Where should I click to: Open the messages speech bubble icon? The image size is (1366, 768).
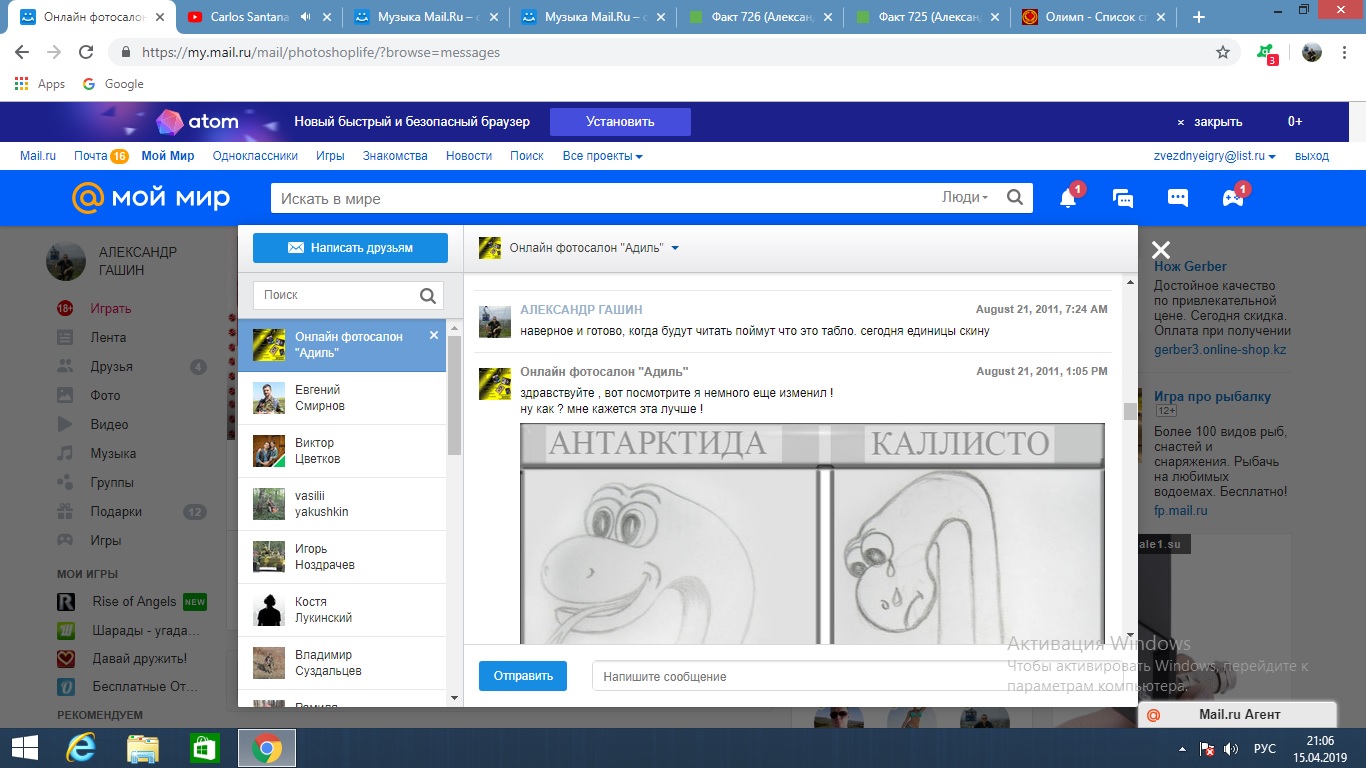click(1178, 198)
